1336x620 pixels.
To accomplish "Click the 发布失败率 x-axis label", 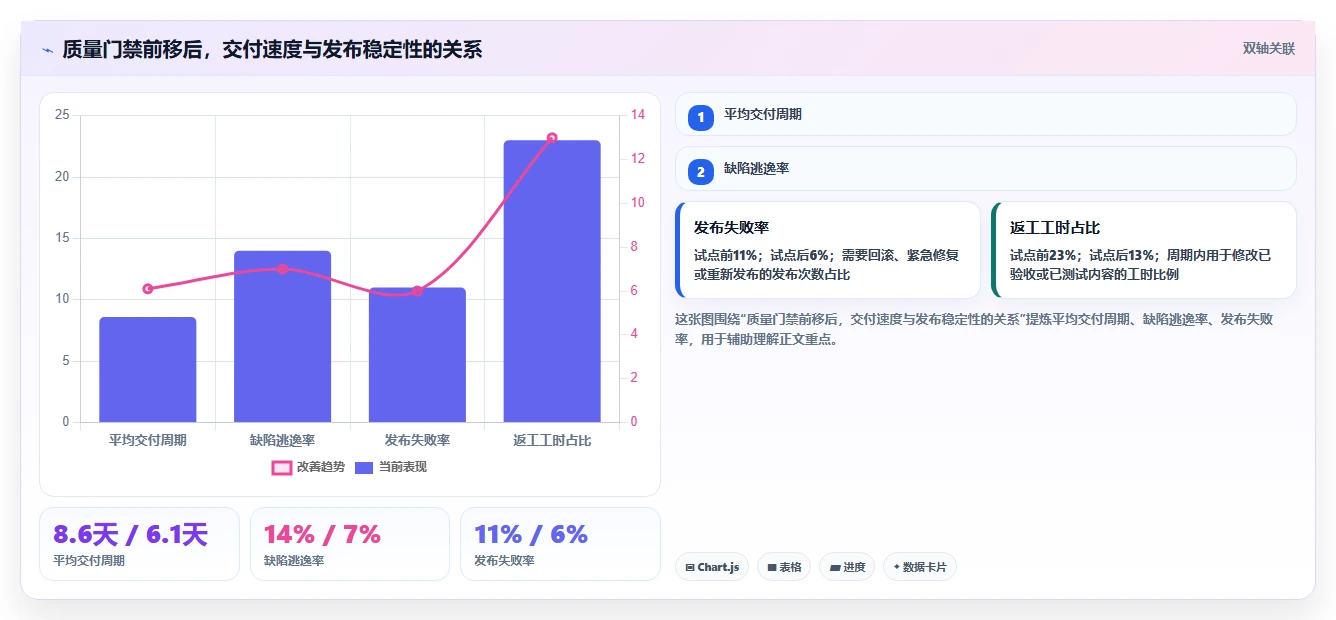I will point(417,440).
